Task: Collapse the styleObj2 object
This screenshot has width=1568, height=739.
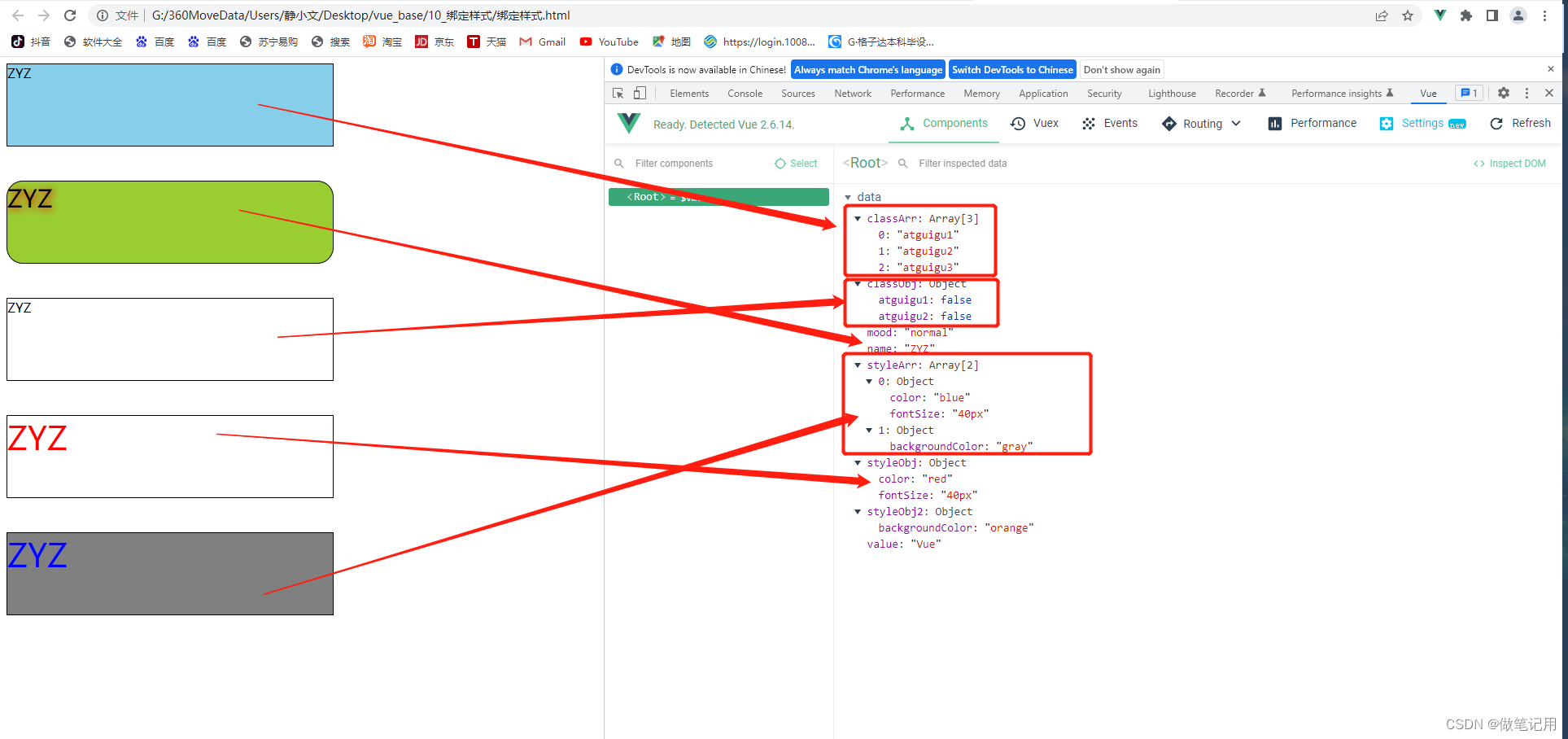Action: (x=858, y=512)
